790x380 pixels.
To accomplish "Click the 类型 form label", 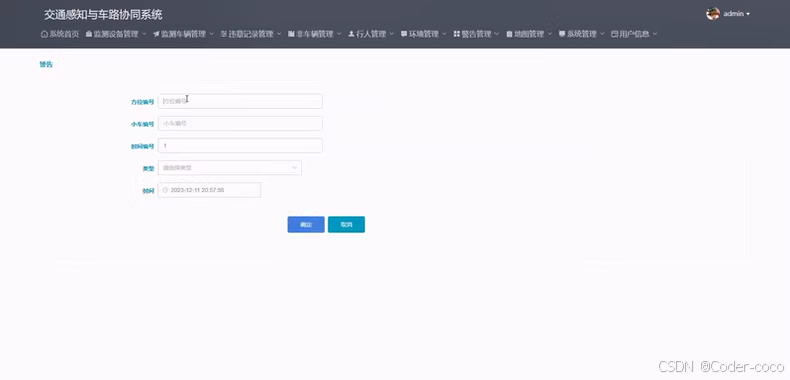I will [148, 169].
